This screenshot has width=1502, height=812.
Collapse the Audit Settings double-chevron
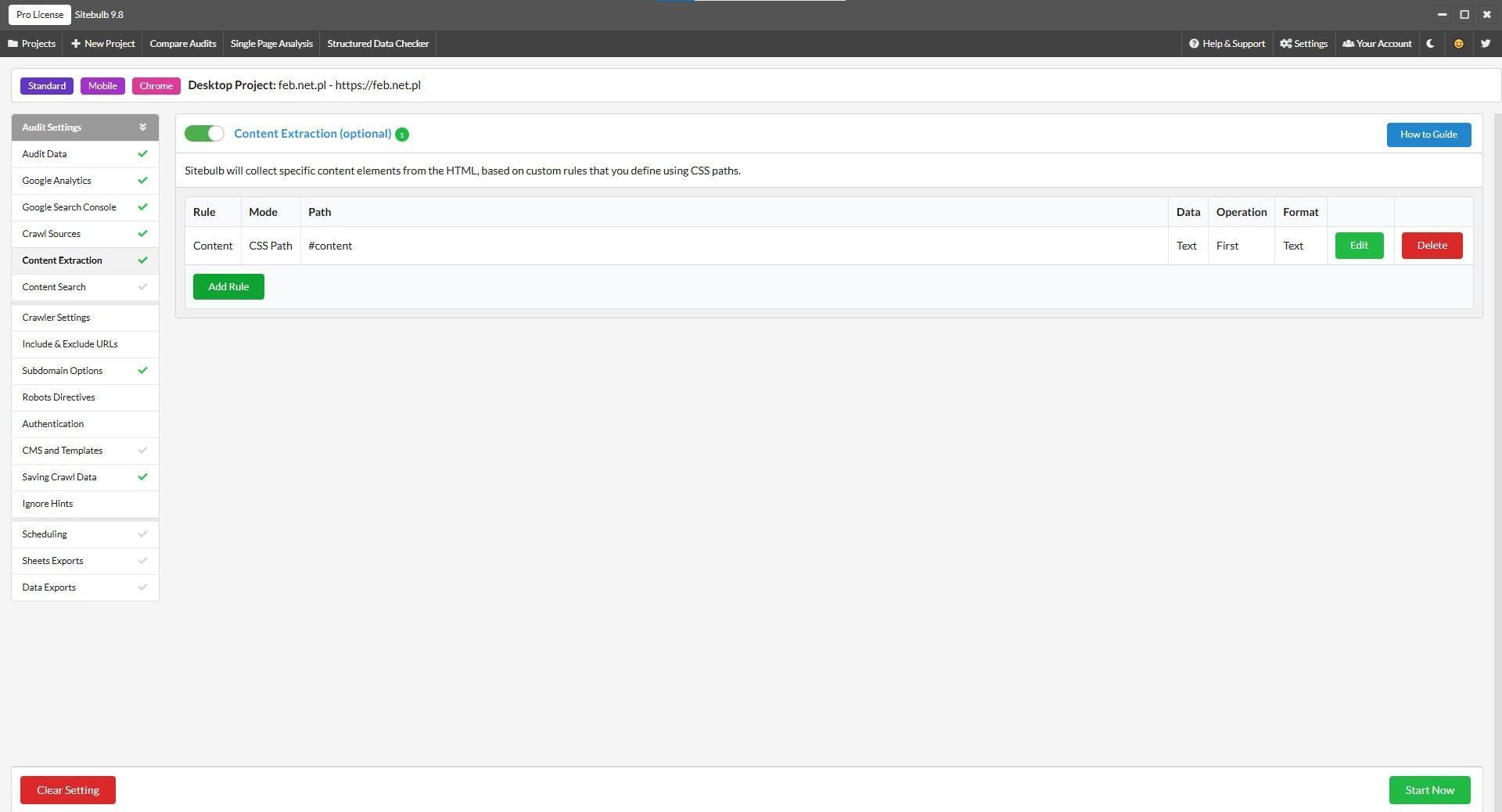[x=142, y=127]
